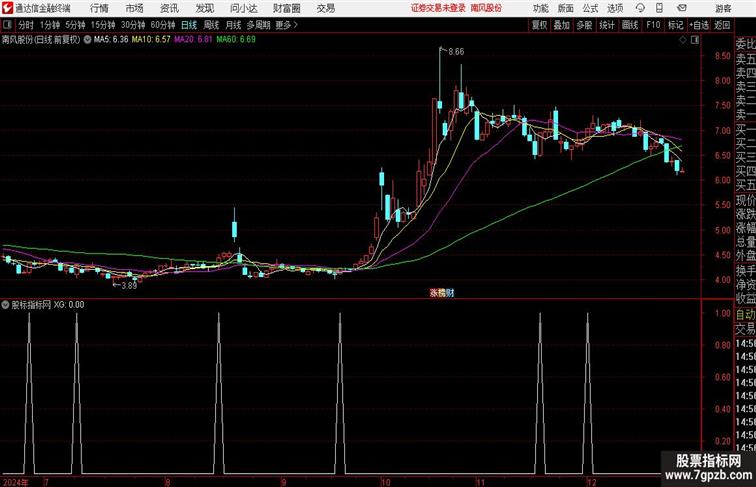Click the 画线 draw line toolbar button

[630, 25]
